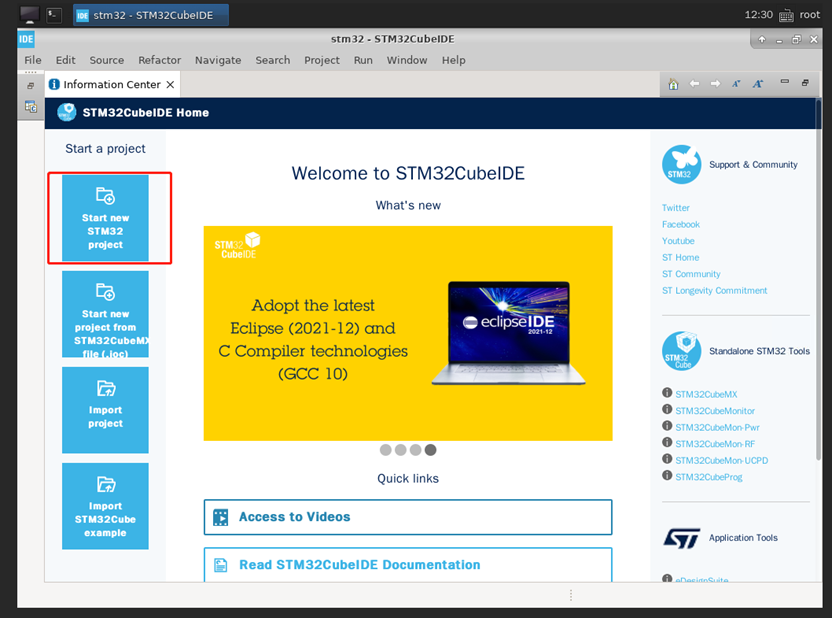Maximize the Information Center view panel
832x618 pixels.
[805, 82]
